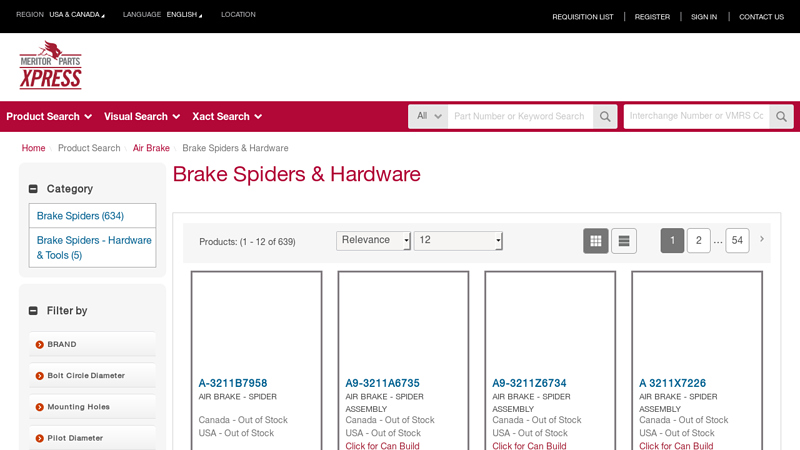Click the A9-3211Z6734 product image area
This screenshot has height=450, width=800.
(550, 322)
